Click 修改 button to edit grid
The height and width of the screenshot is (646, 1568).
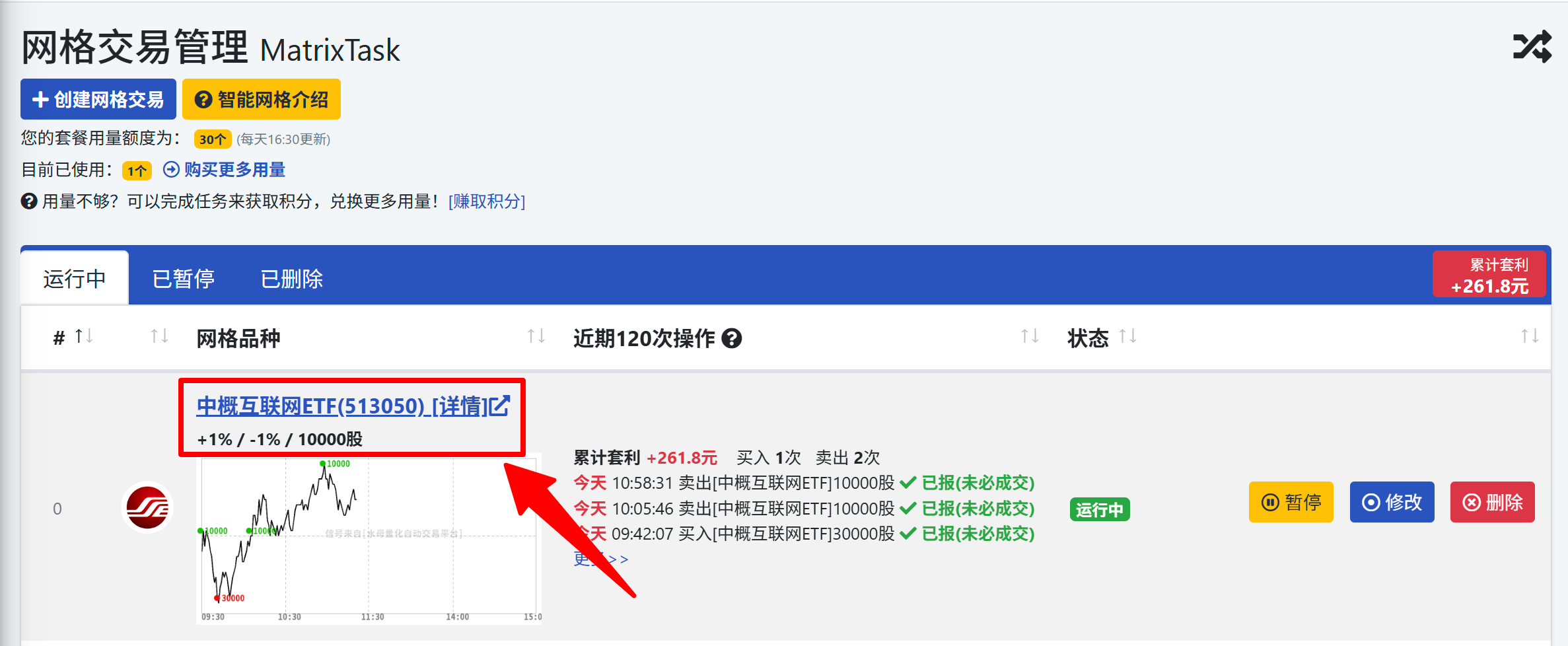pos(1392,502)
